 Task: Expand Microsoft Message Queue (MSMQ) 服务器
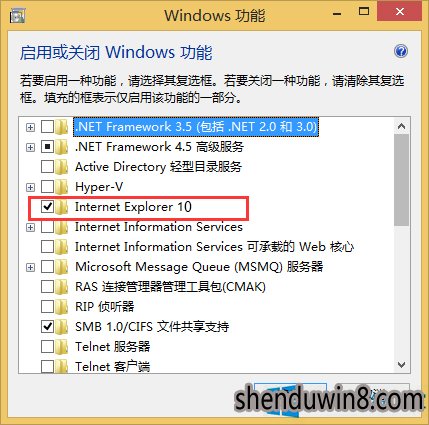pos(30,267)
